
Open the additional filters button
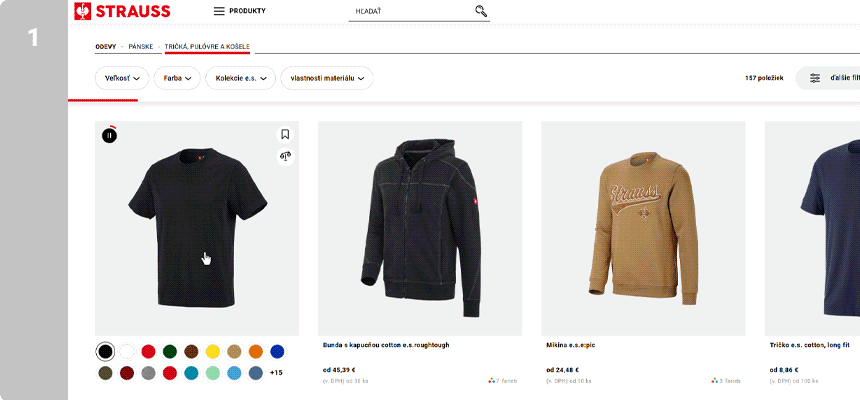(x=828, y=78)
